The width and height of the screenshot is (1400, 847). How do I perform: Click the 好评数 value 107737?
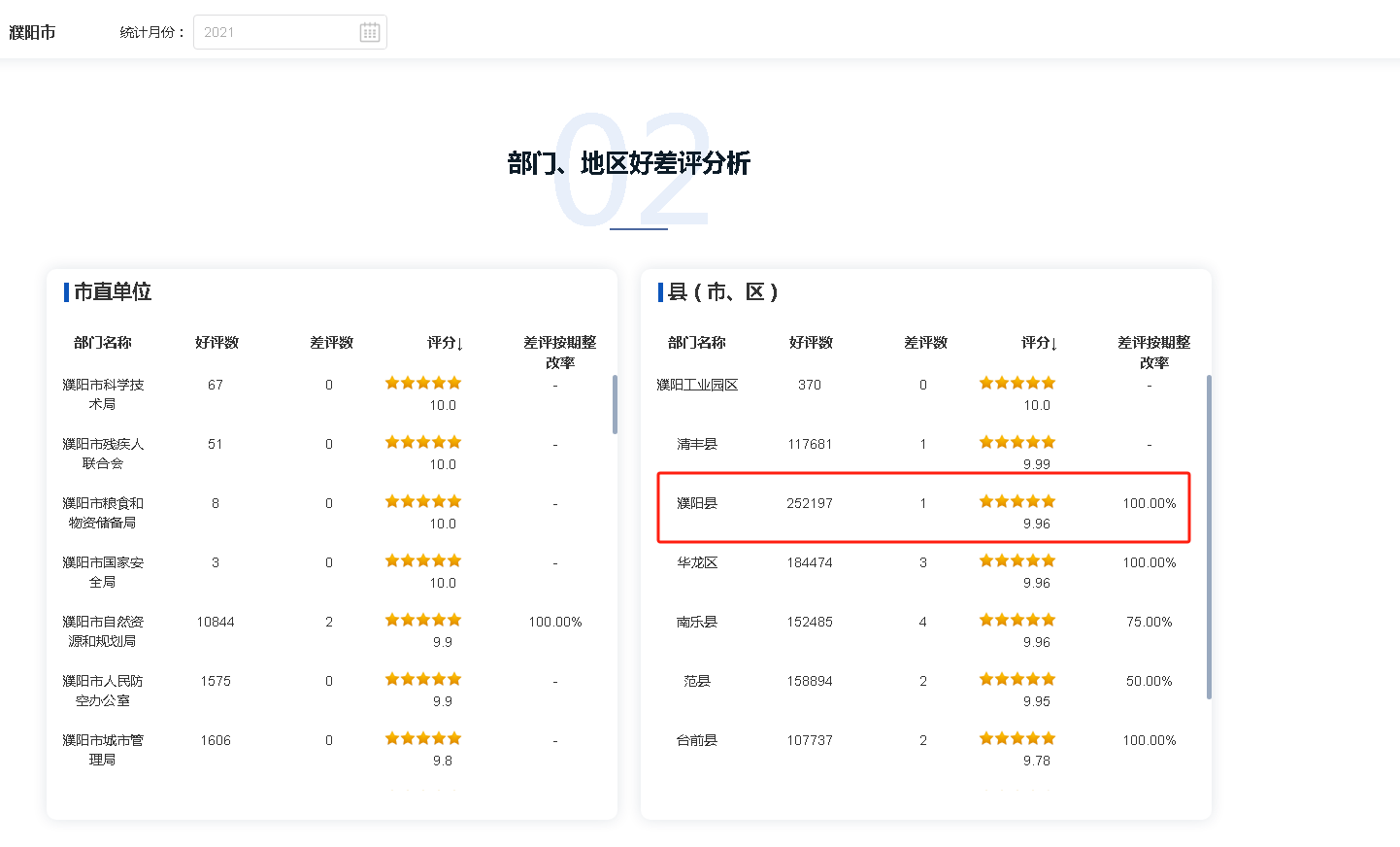click(810, 740)
